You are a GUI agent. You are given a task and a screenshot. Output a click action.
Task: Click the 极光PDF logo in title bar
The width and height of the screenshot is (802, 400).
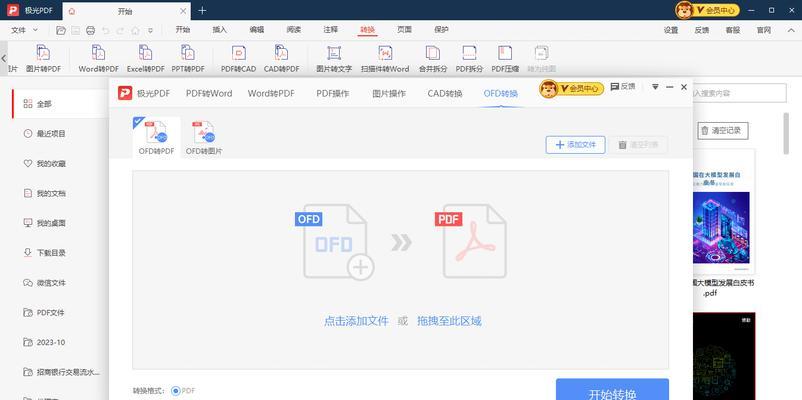click(x=13, y=10)
